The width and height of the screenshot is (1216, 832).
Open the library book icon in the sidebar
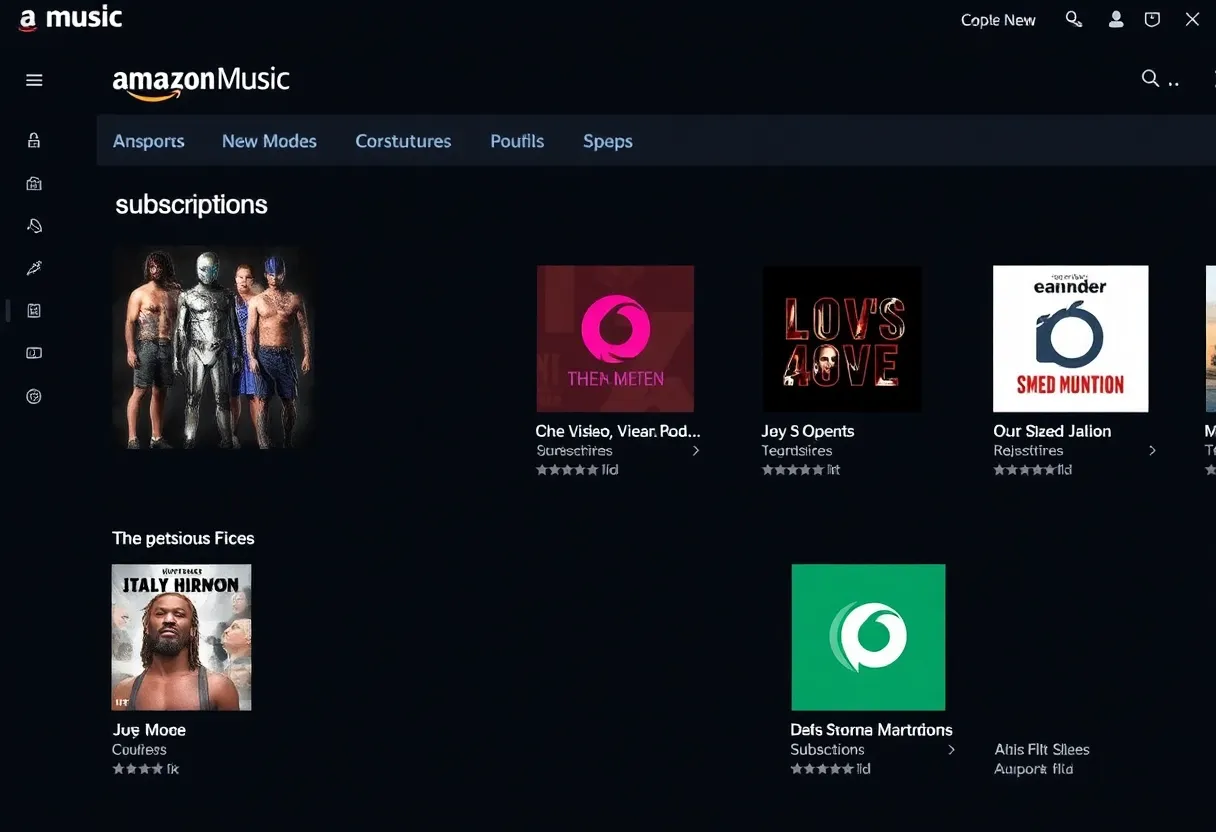(x=33, y=310)
